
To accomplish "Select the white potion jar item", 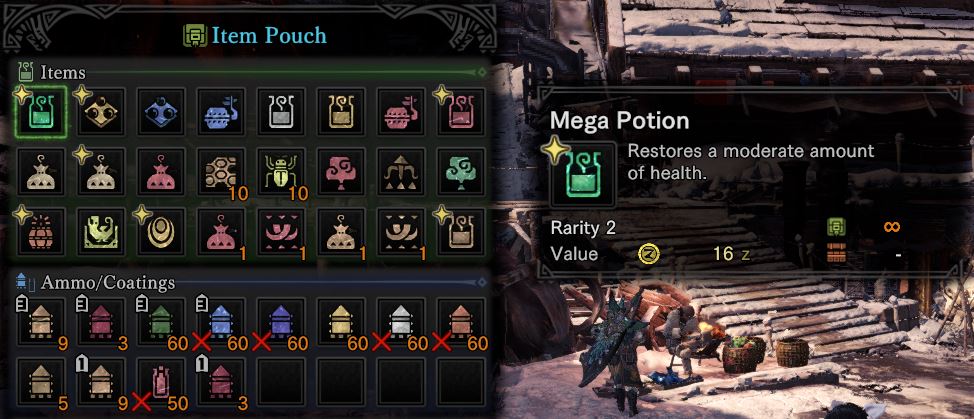I will pyautogui.click(x=281, y=112).
